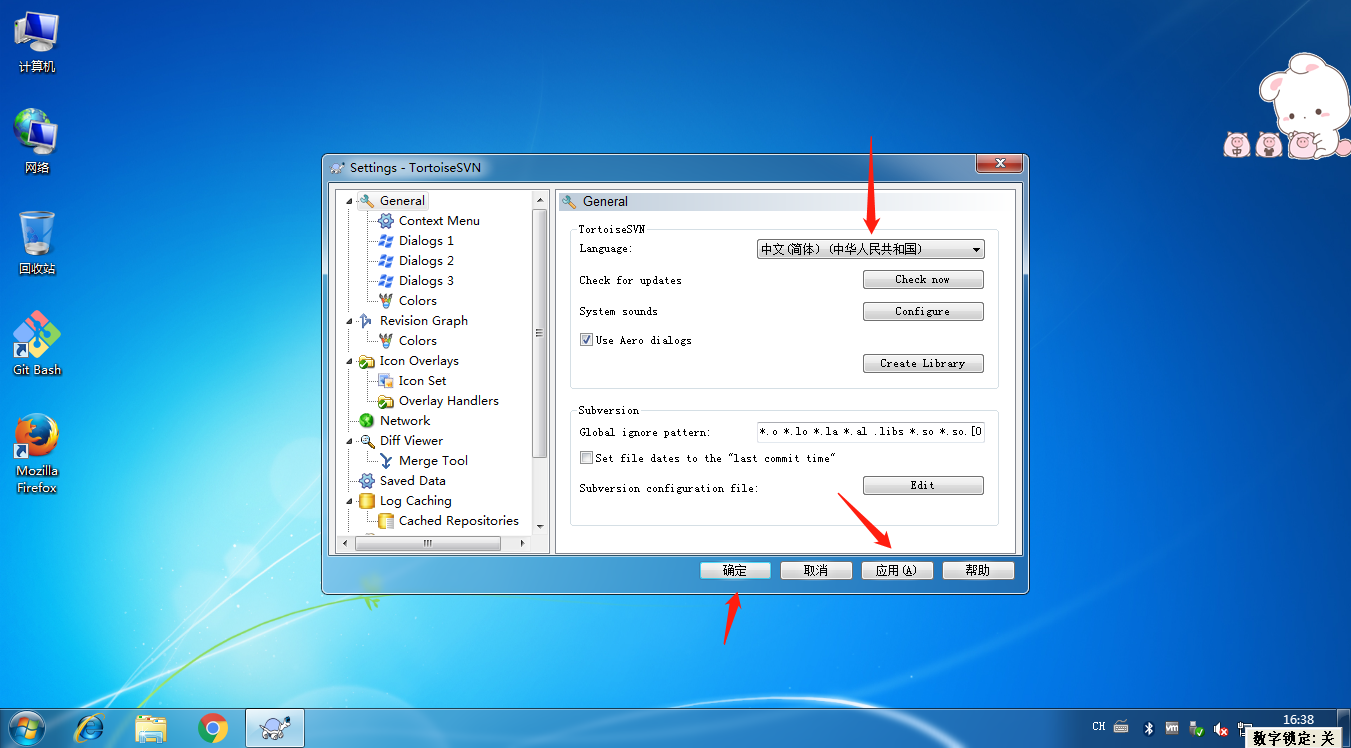
Task: Collapse the Icon Overlays tree node
Action: (x=350, y=361)
